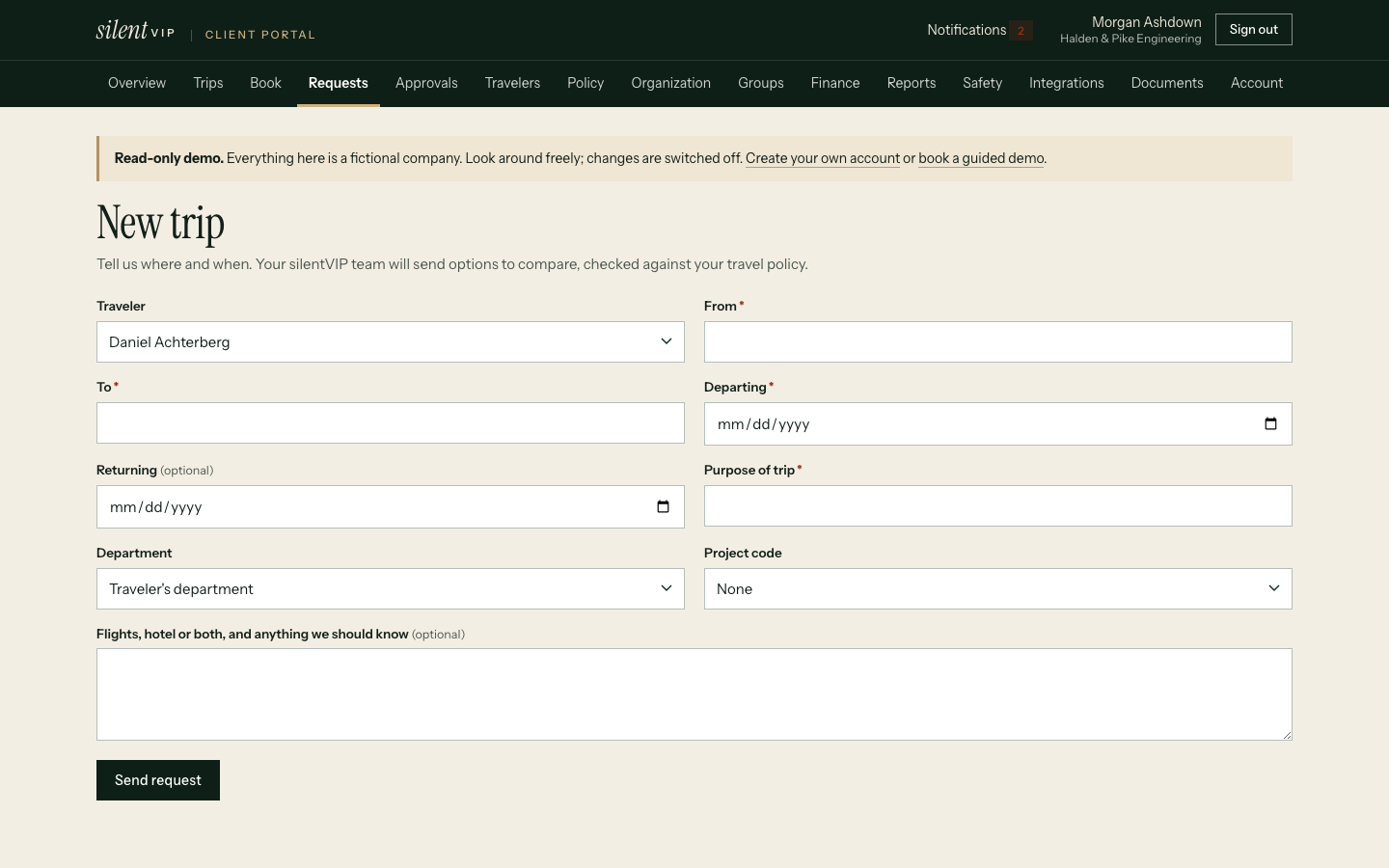Open the Returning date calendar picker icon
Screen dimensions: 1389x868
(x=663, y=507)
